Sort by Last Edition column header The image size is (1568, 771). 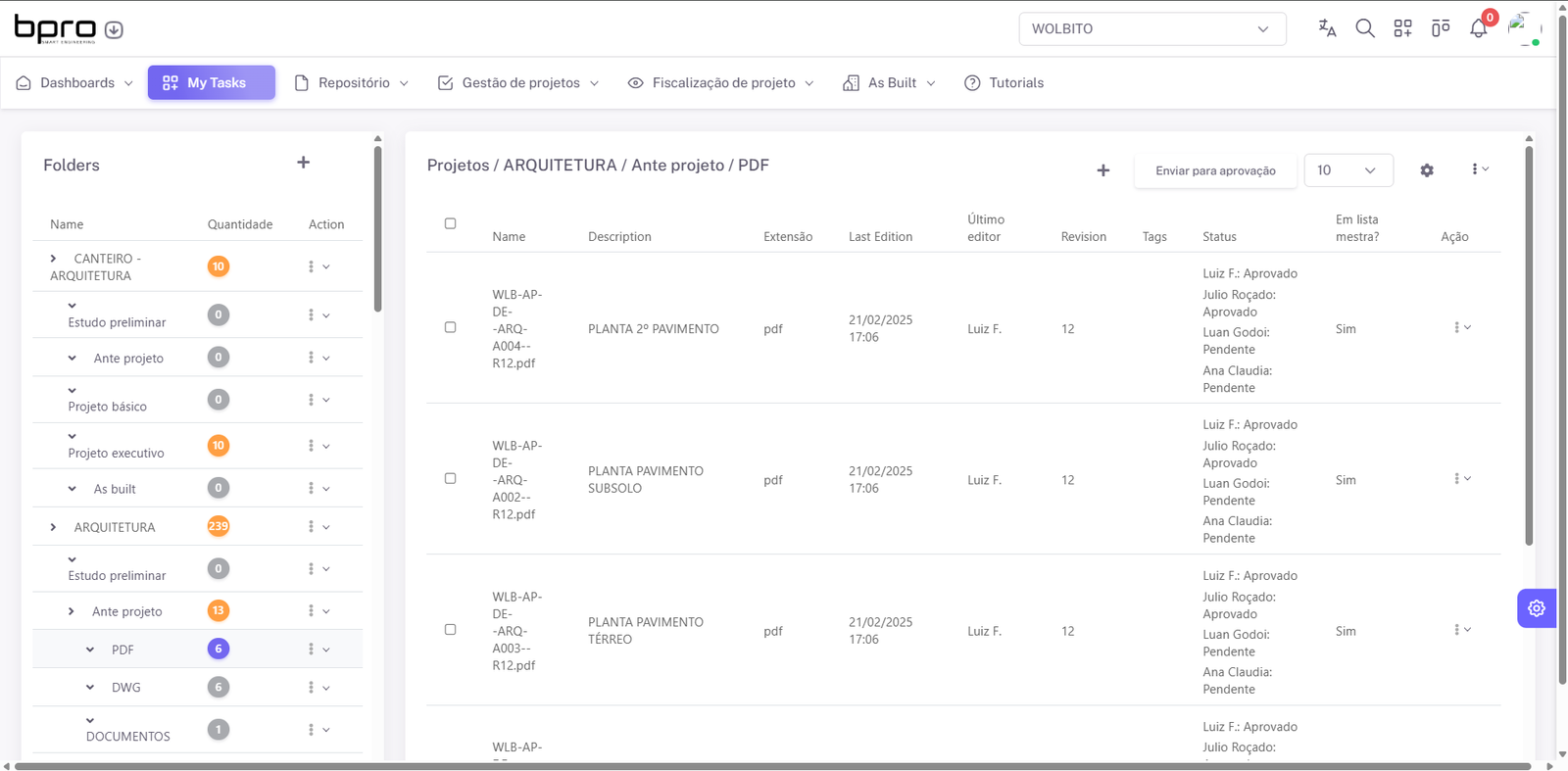pyautogui.click(x=880, y=237)
